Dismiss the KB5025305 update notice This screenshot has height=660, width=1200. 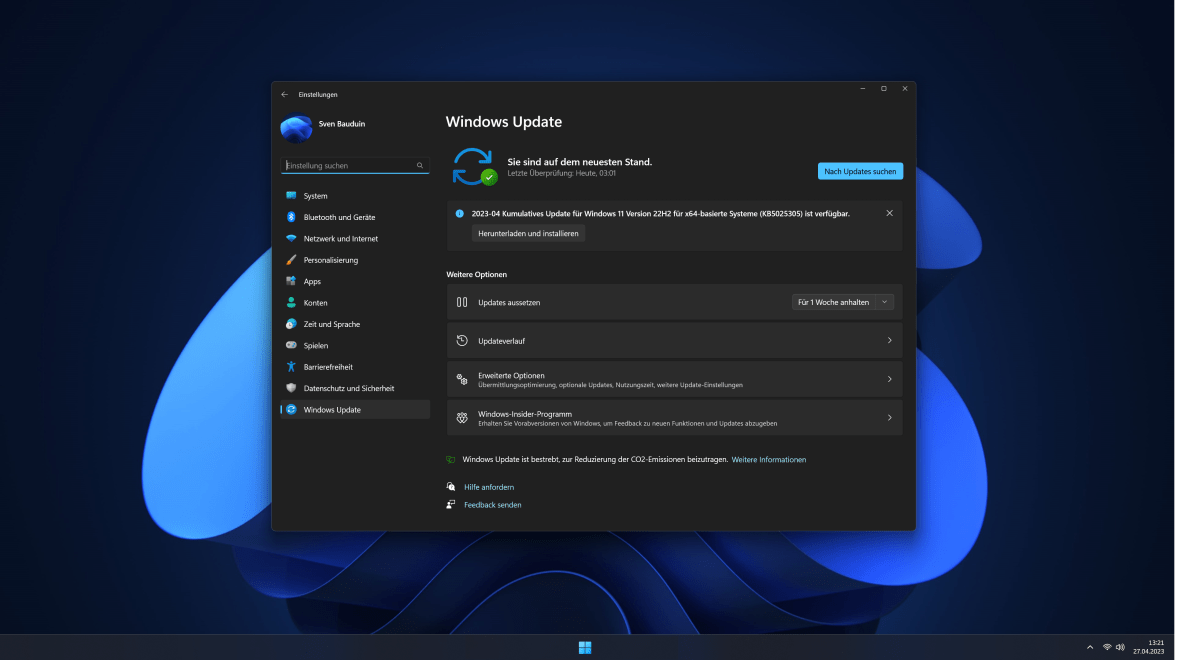coord(890,213)
